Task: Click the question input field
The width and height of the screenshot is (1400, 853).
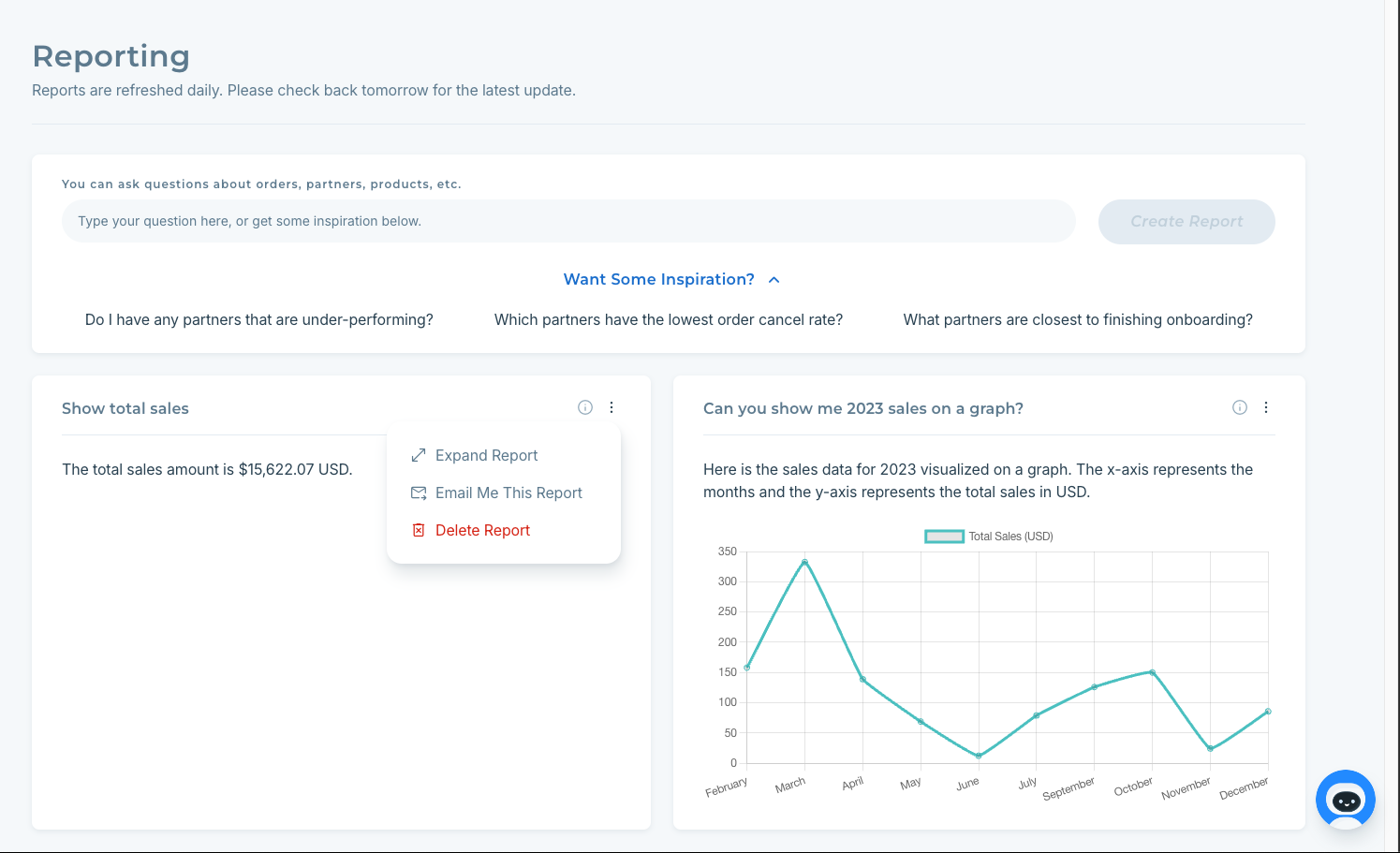Action: point(567,222)
